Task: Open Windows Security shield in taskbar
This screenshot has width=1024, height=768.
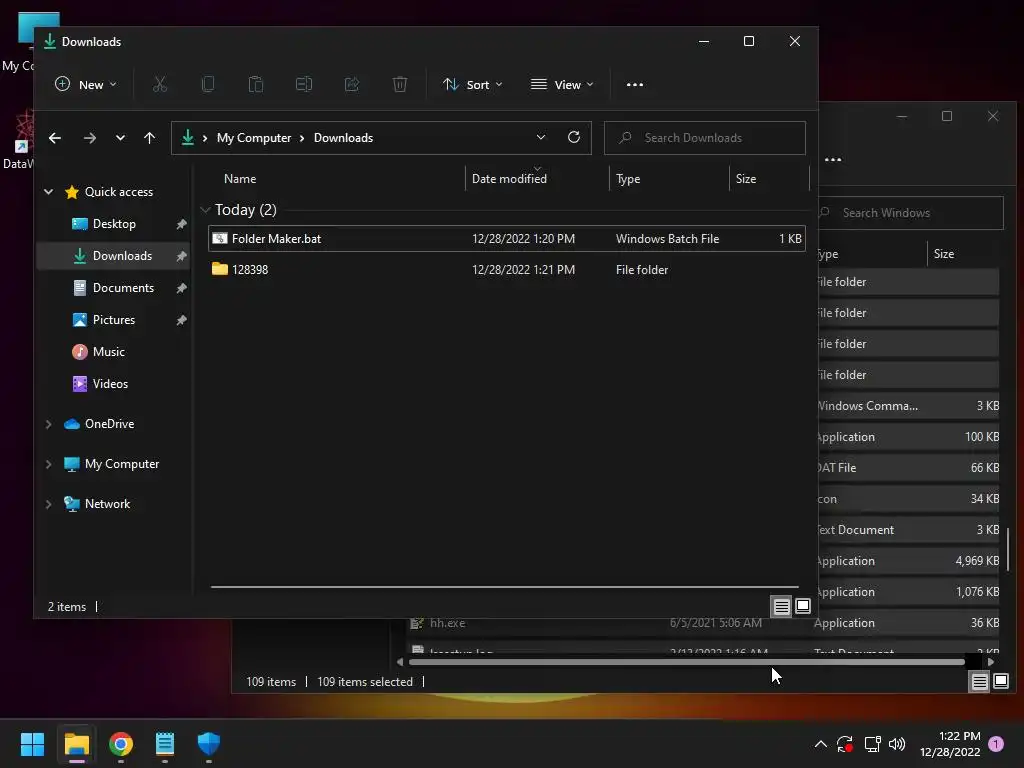Action: [x=209, y=744]
